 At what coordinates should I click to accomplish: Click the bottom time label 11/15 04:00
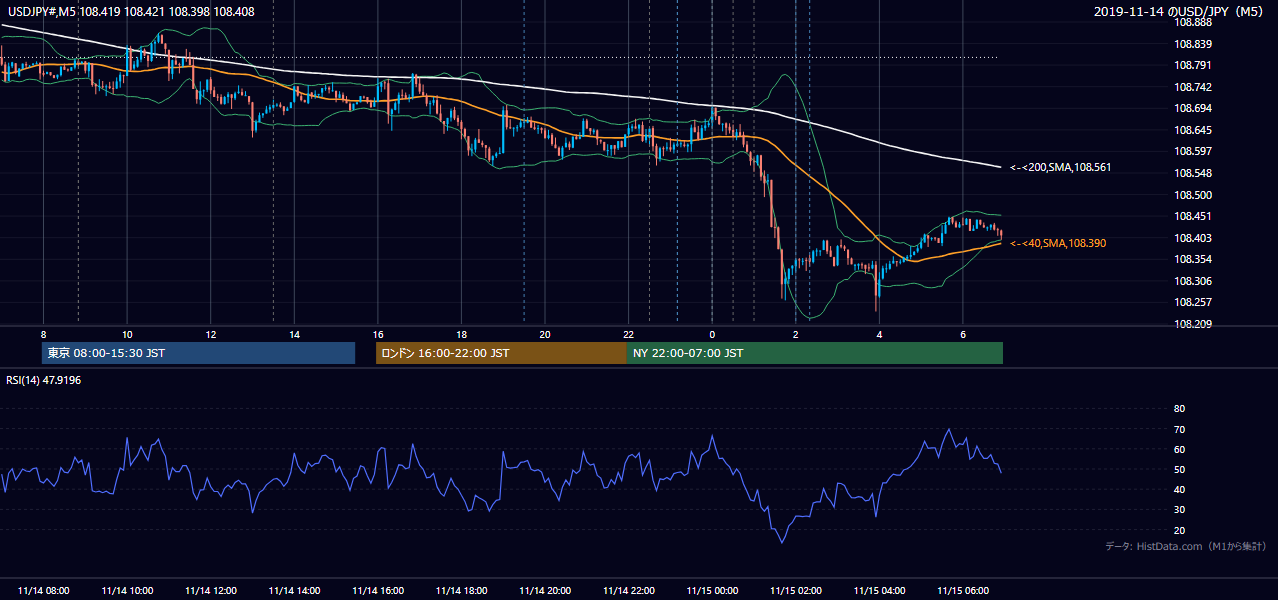(879, 591)
